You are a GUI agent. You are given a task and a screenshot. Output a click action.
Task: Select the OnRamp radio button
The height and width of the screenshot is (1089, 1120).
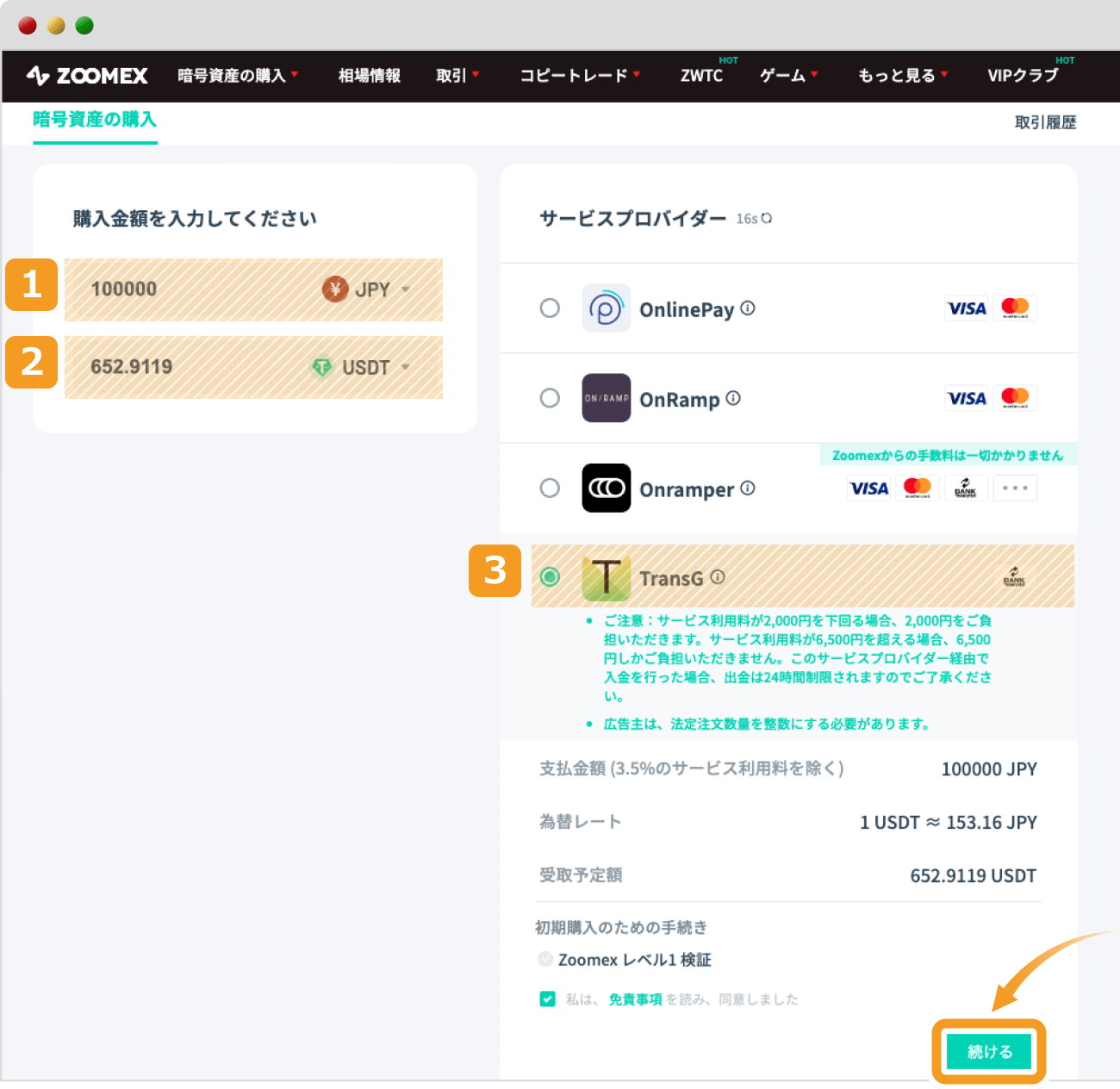click(x=550, y=398)
